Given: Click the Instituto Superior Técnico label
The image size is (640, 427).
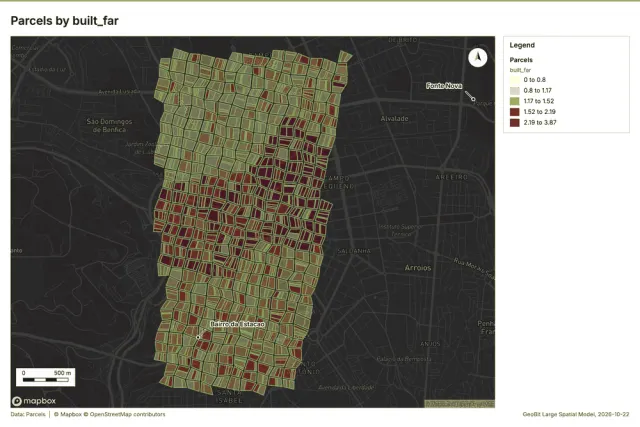Looking at the screenshot, I should coord(401,230).
